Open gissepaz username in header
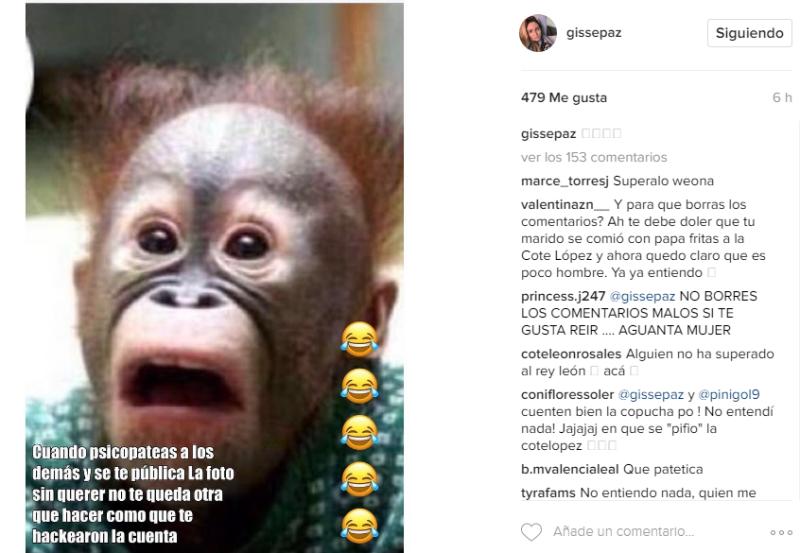The image size is (800, 553). 594,33
